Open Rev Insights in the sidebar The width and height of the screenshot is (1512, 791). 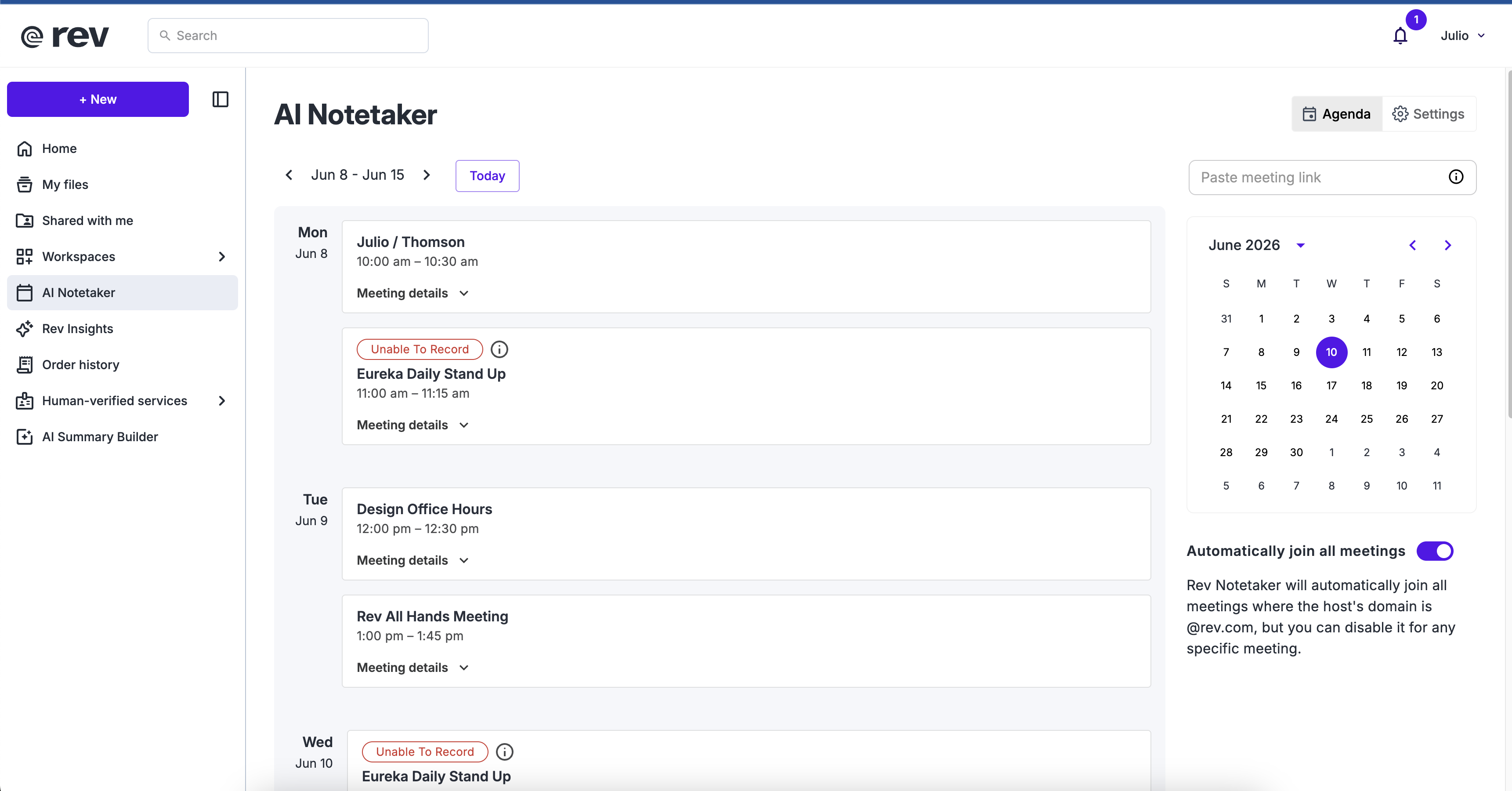click(122, 328)
